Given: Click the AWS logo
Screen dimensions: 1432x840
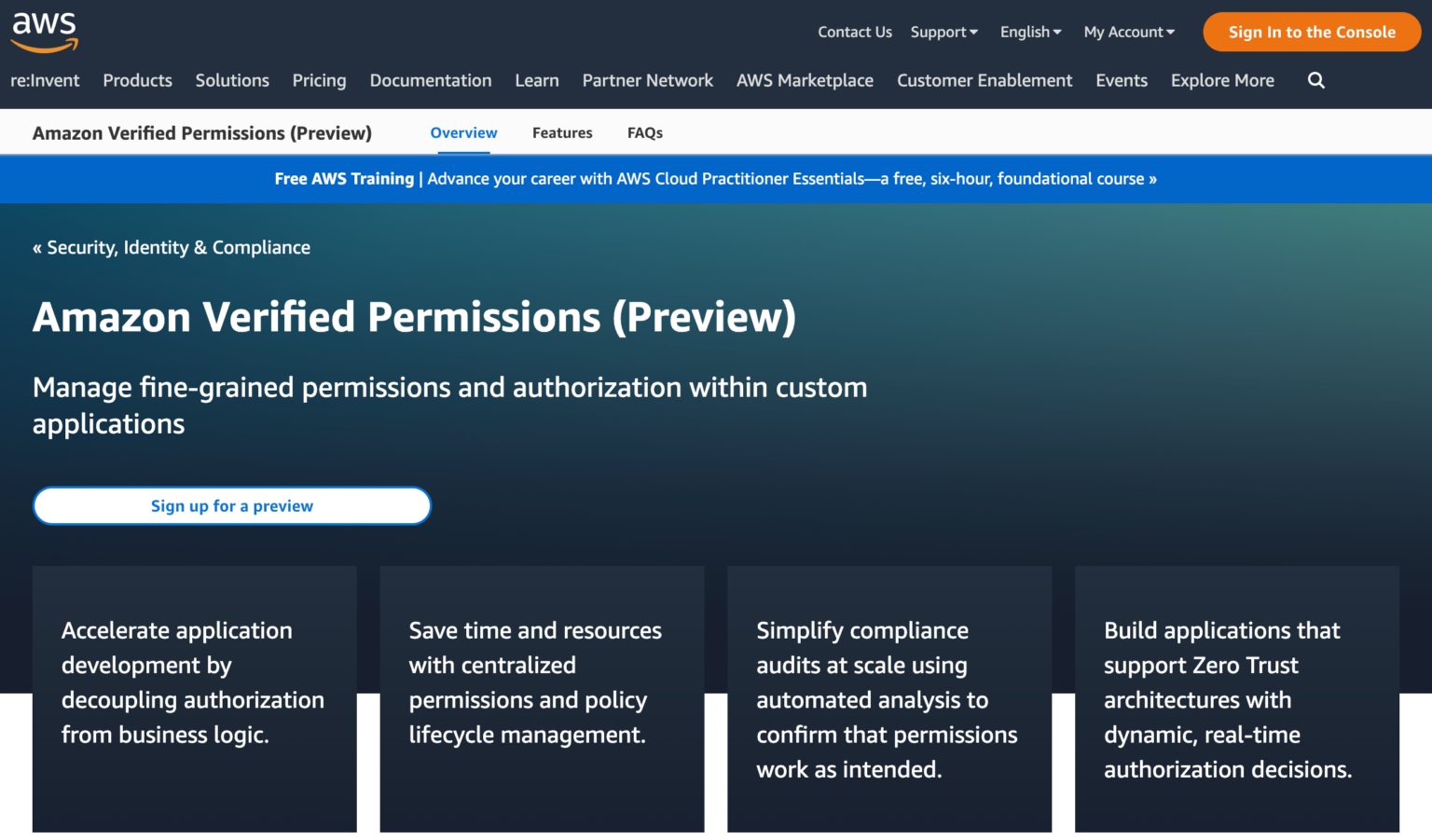Looking at the screenshot, I should (x=43, y=31).
